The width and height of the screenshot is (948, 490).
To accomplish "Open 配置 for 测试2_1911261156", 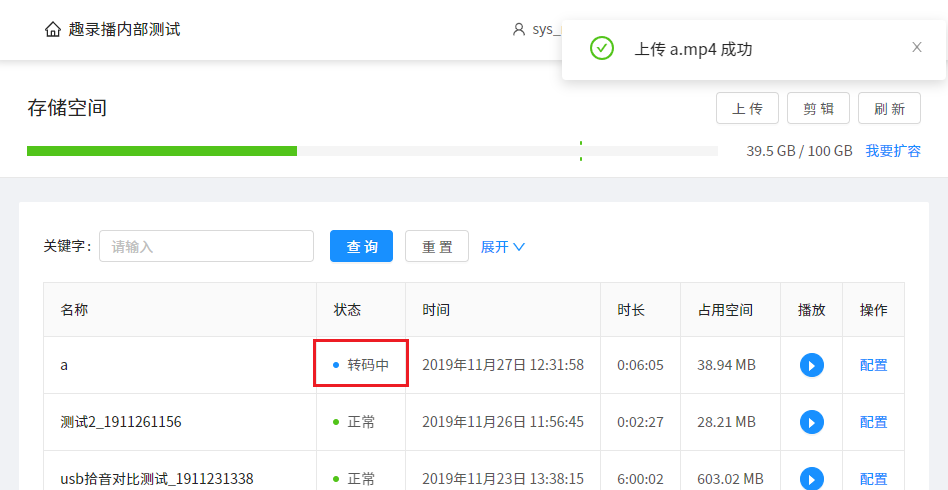I will point(874,422).
